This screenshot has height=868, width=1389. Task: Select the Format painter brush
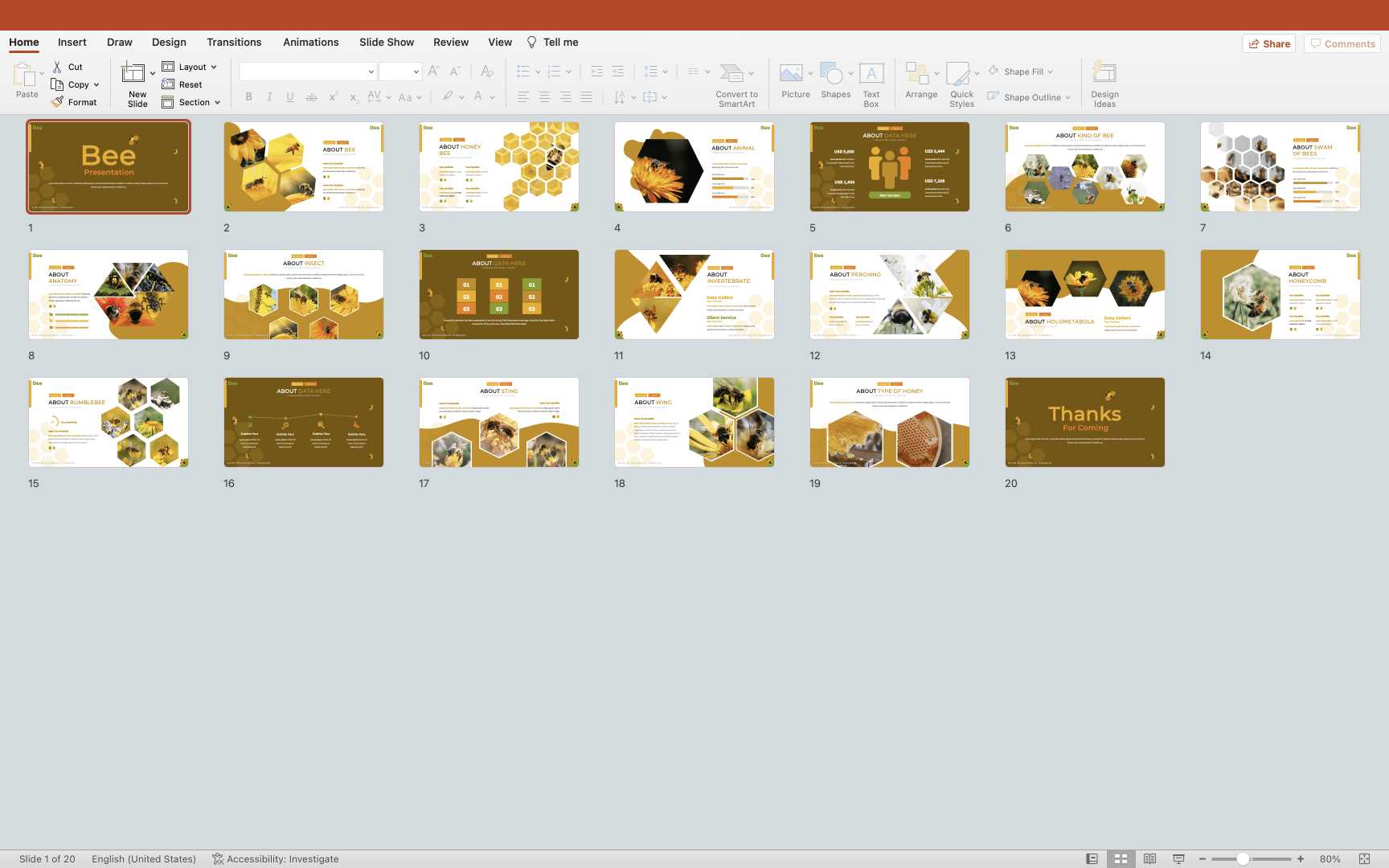[x=58, y=102]
